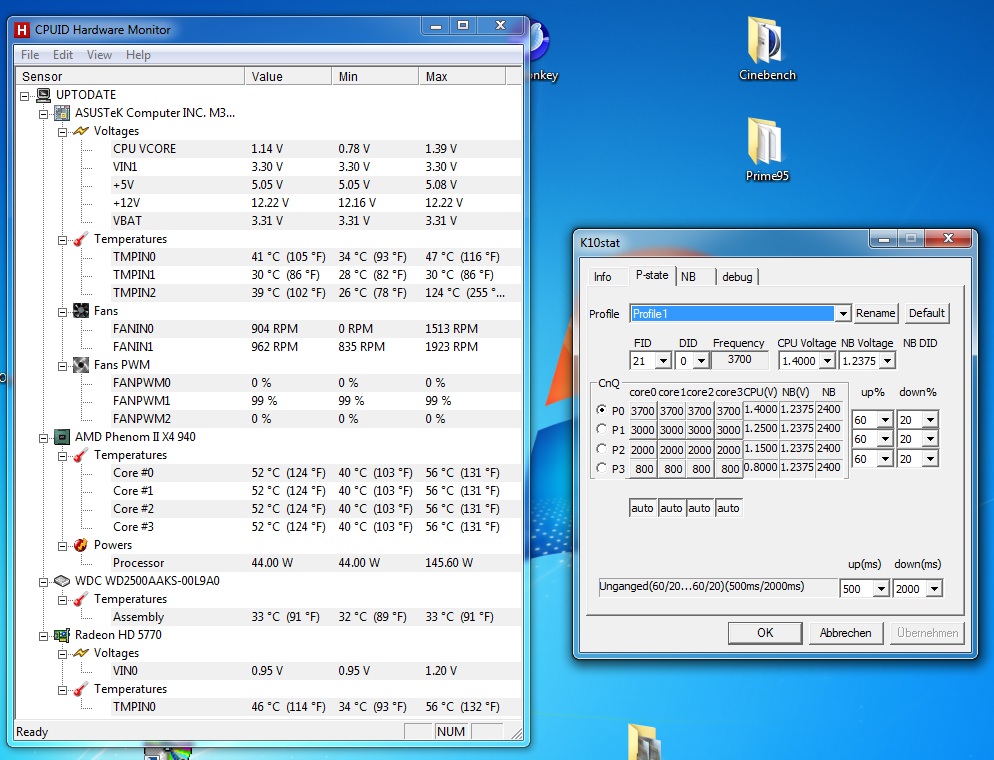This screenshot has height=760, width=994.
Task: Collapse the Fans PWM tree node
Action: (x=62, y=366)
